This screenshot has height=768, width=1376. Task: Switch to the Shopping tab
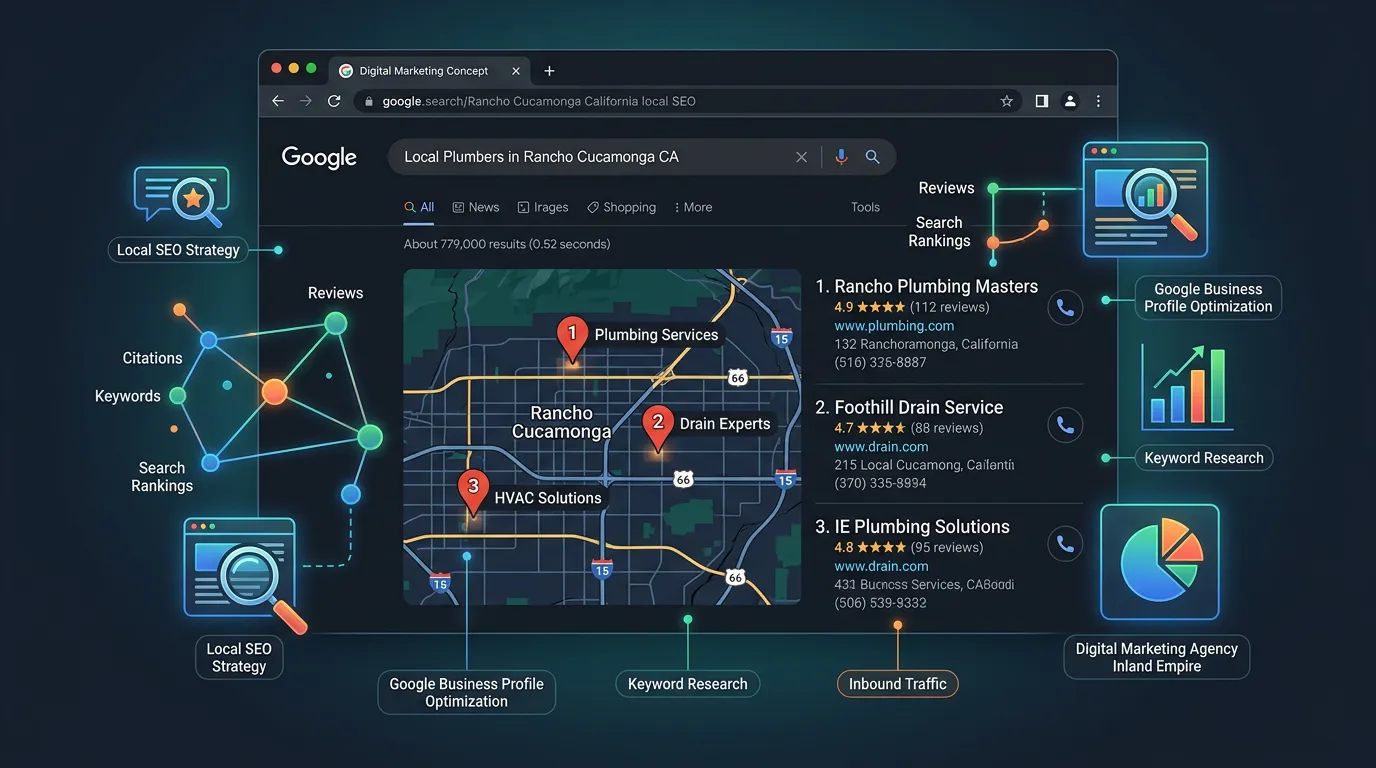622,207
